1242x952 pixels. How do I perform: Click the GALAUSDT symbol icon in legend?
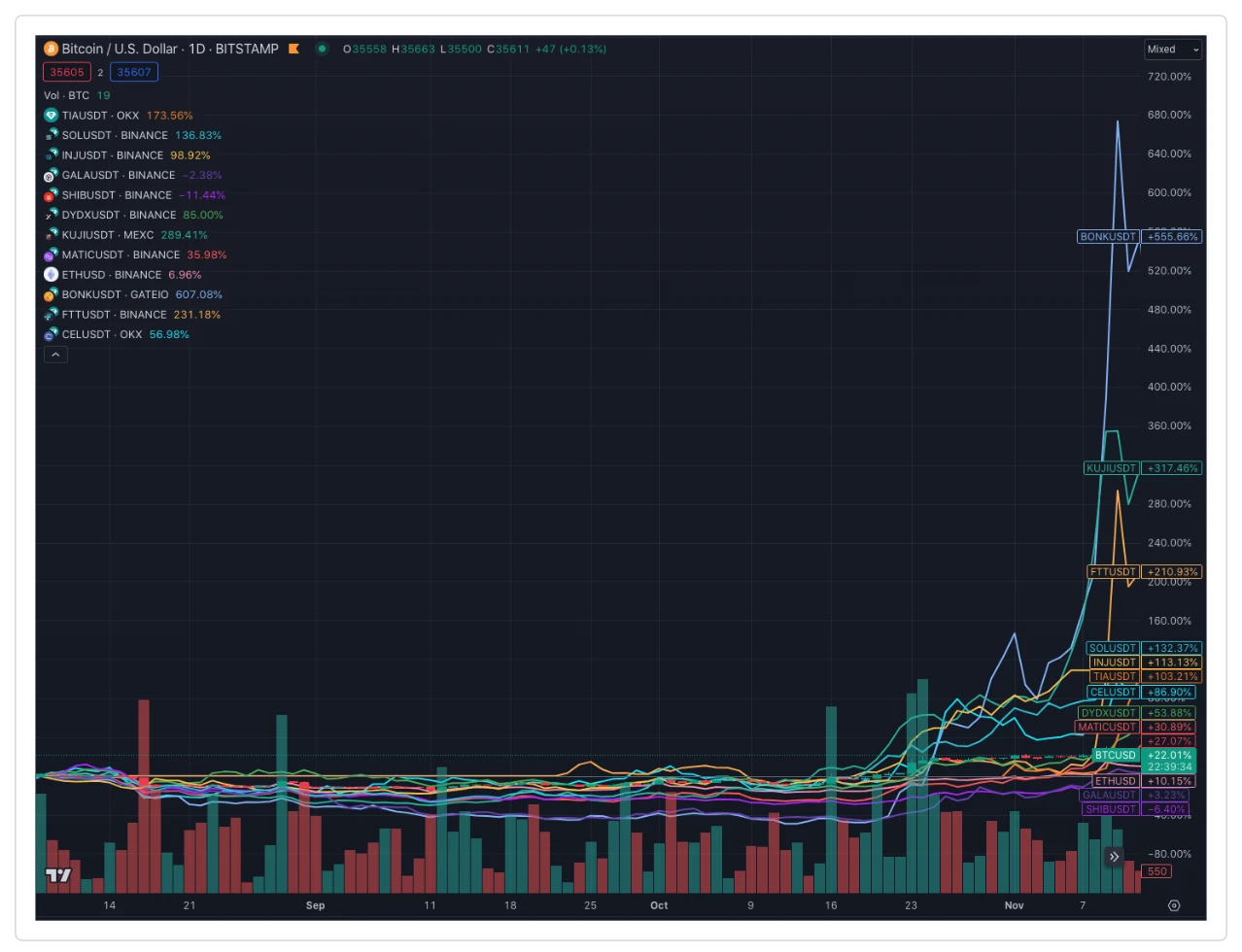[51, 175]
